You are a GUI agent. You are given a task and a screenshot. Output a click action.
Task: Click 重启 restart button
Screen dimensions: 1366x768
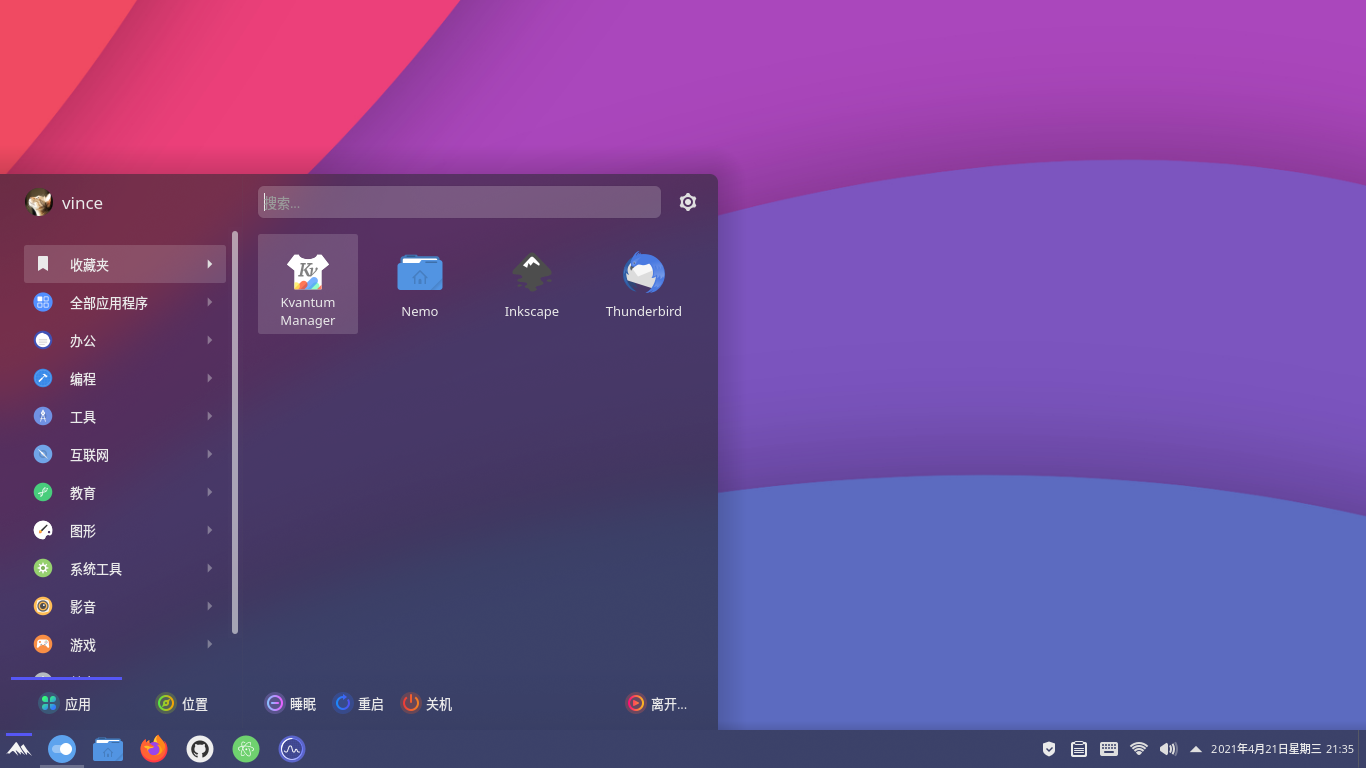point(358,703)
